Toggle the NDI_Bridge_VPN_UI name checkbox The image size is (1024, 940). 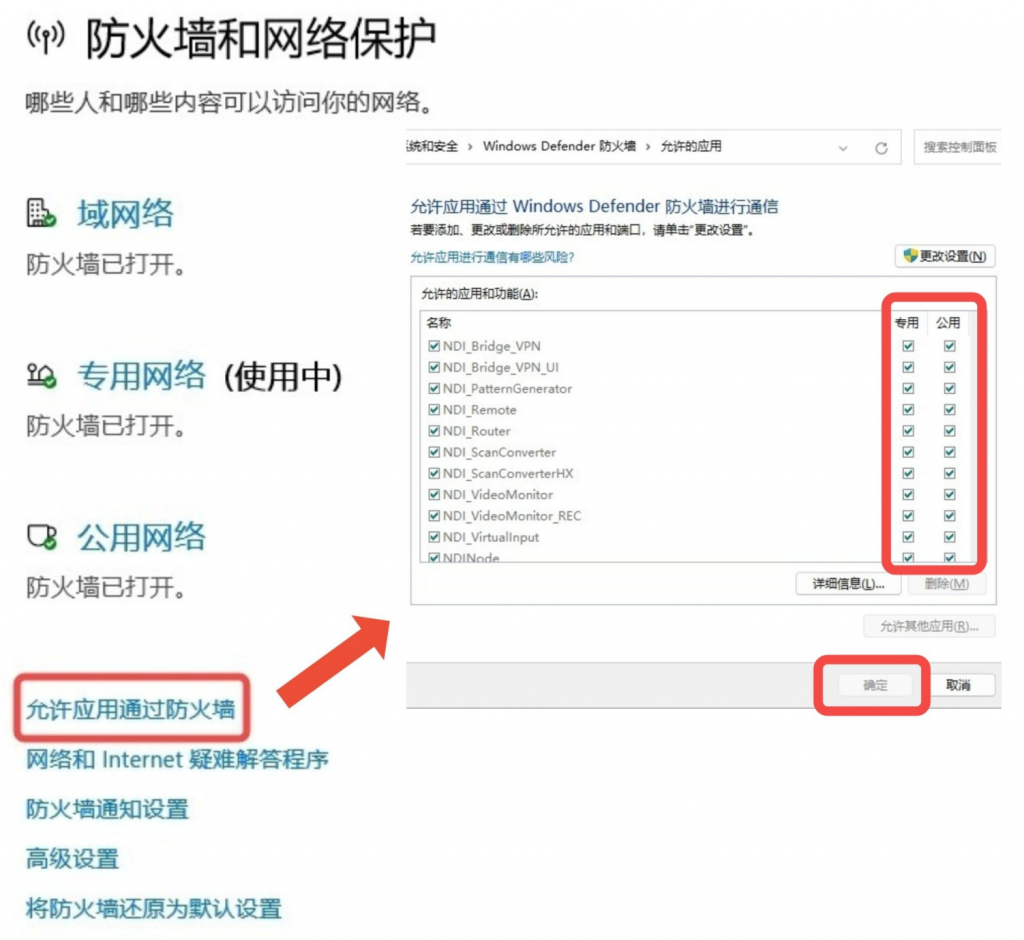tap(434, 367)
